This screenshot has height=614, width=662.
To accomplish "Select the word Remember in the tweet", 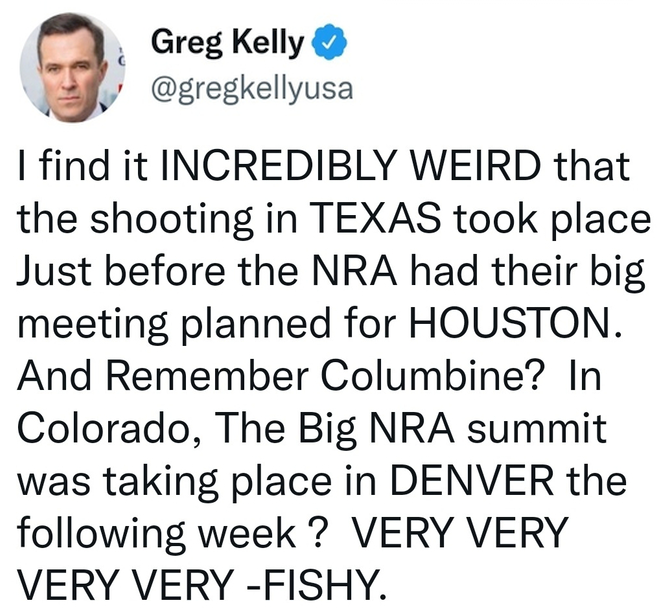I will 207,375.
